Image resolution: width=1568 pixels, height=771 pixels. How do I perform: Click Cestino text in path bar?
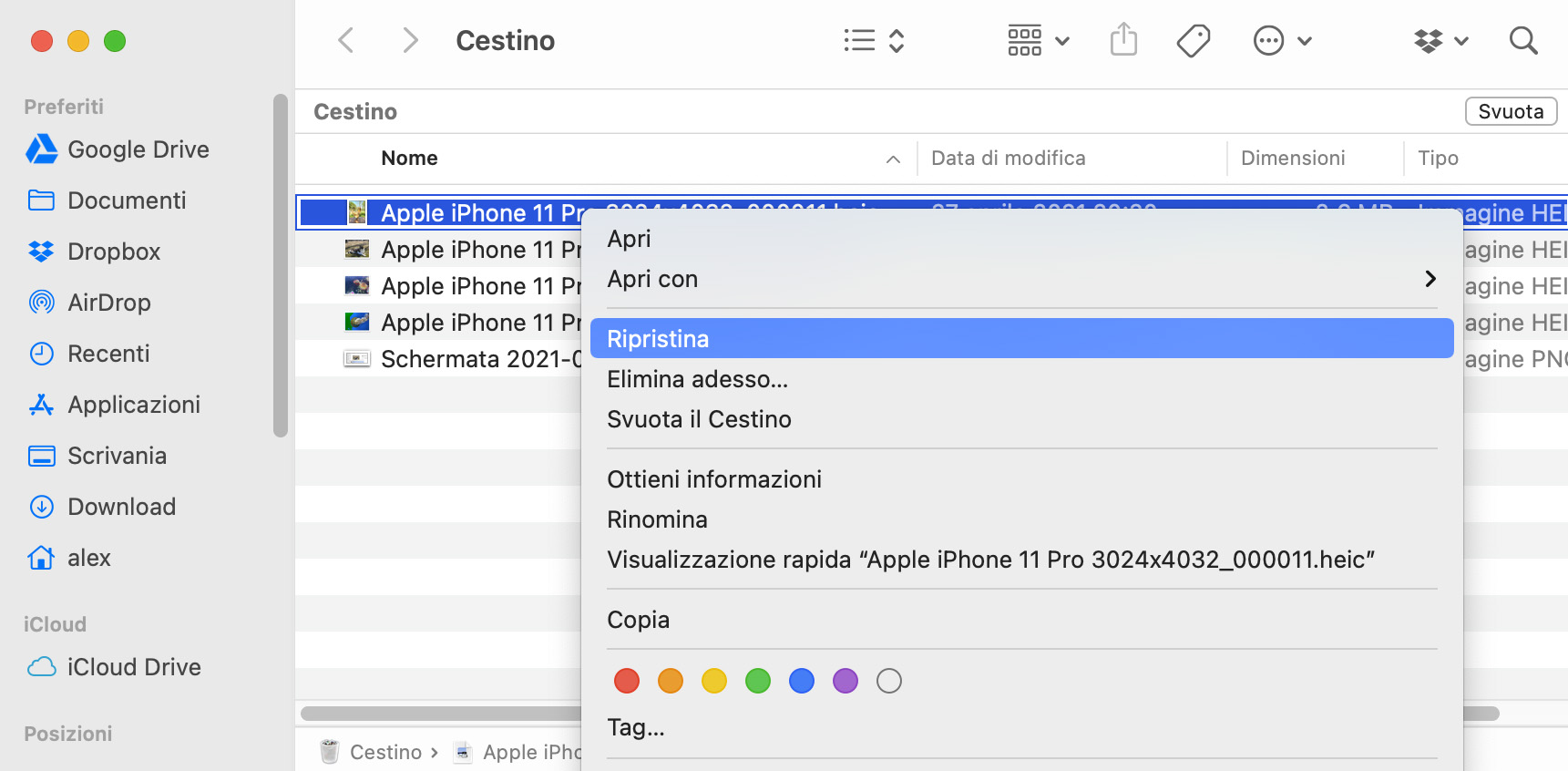[x=385, y=752]
